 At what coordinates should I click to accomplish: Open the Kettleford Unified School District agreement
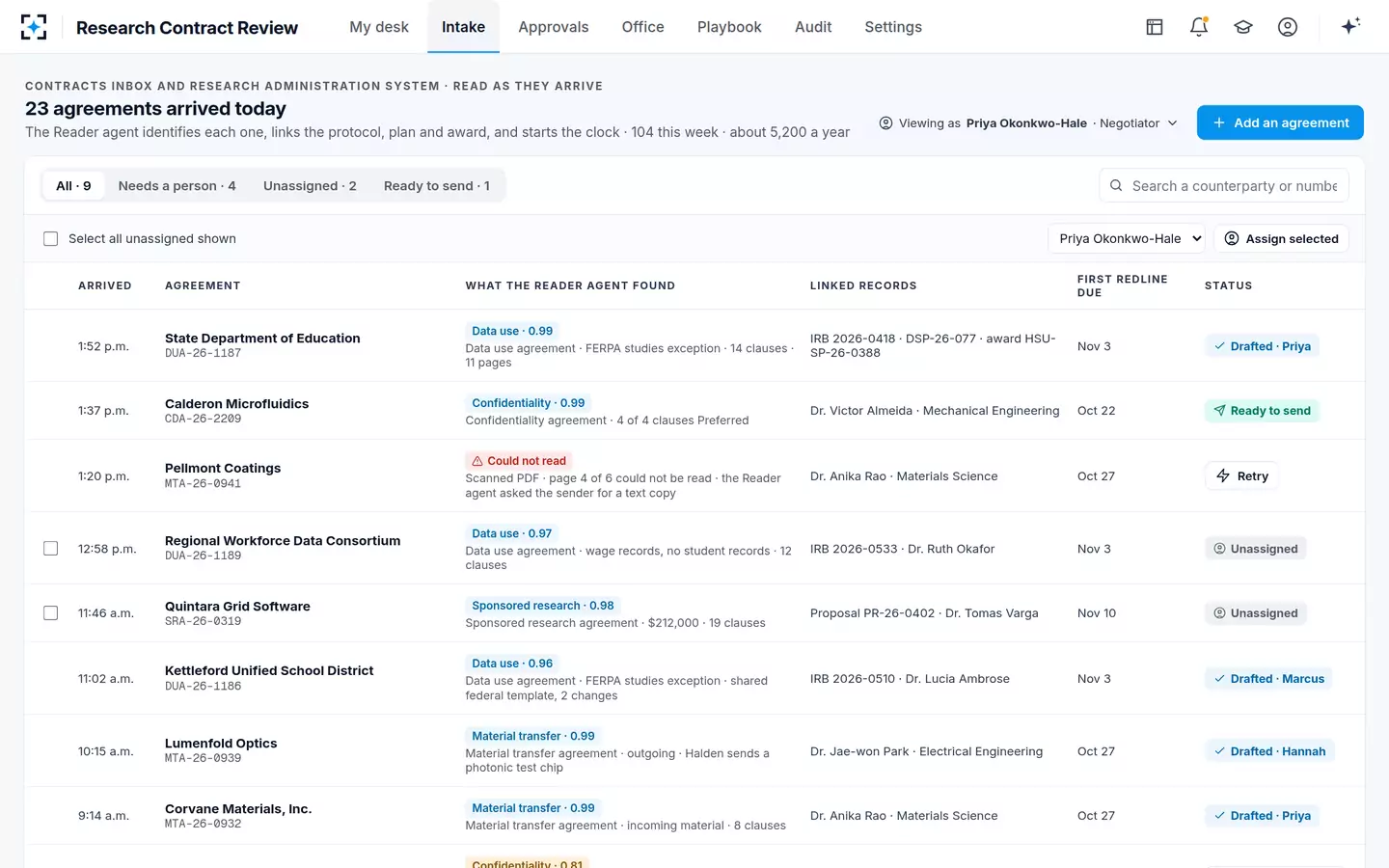click(269, 671)
